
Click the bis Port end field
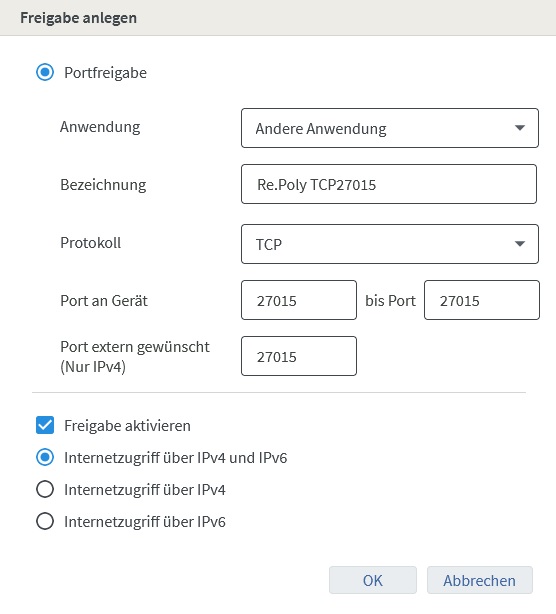coord(482,300)
